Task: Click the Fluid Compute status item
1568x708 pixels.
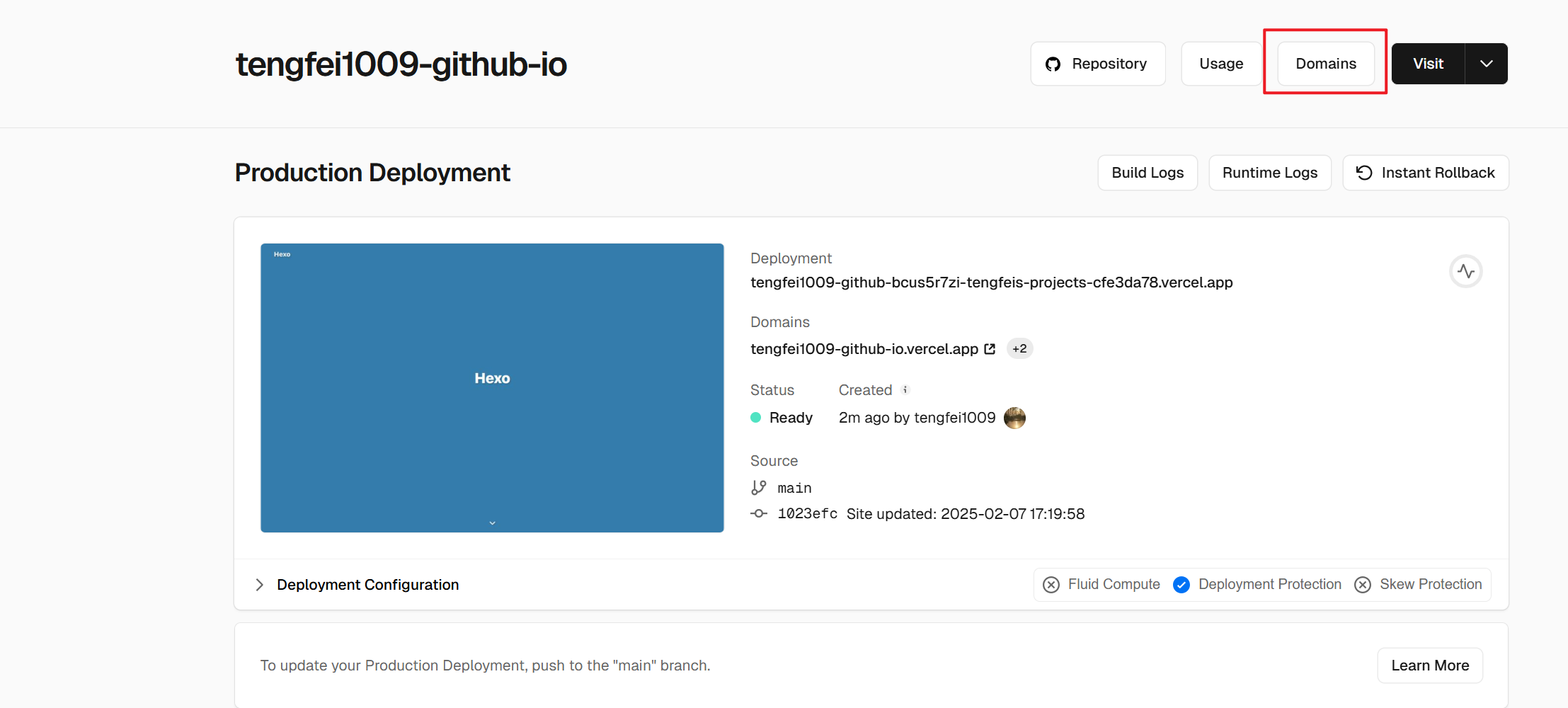Action: 1101,584
